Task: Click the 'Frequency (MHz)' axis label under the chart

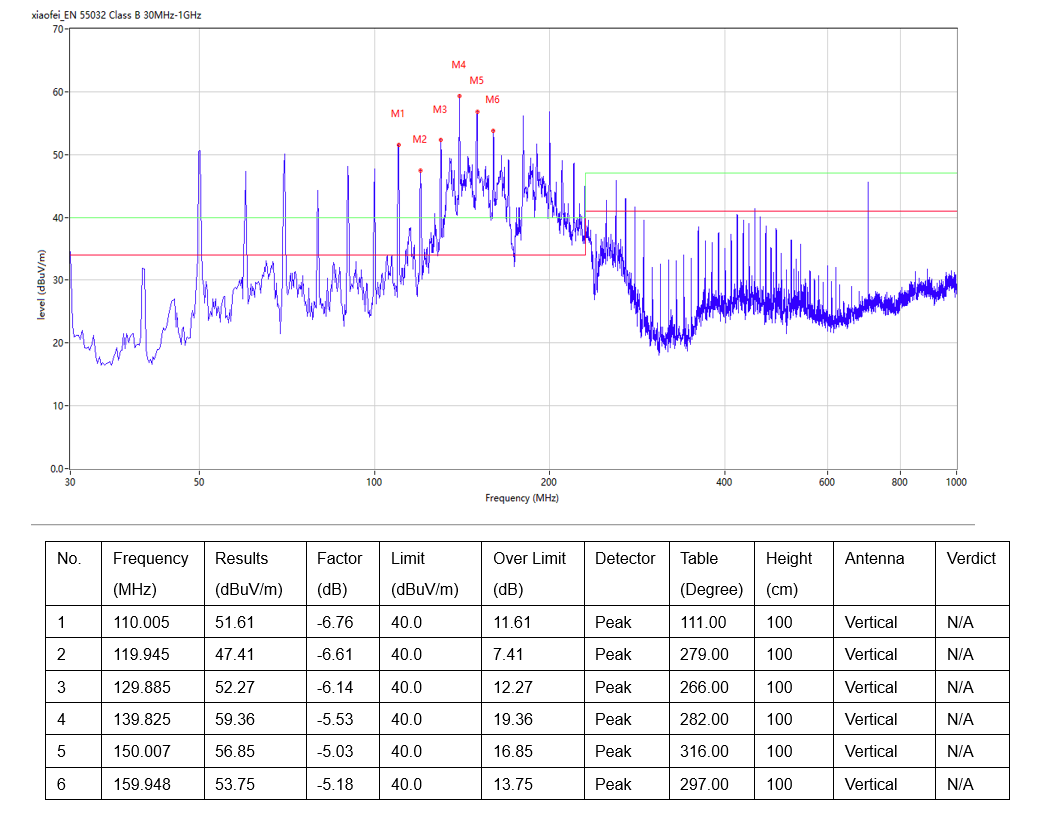Action: point(521,498)
